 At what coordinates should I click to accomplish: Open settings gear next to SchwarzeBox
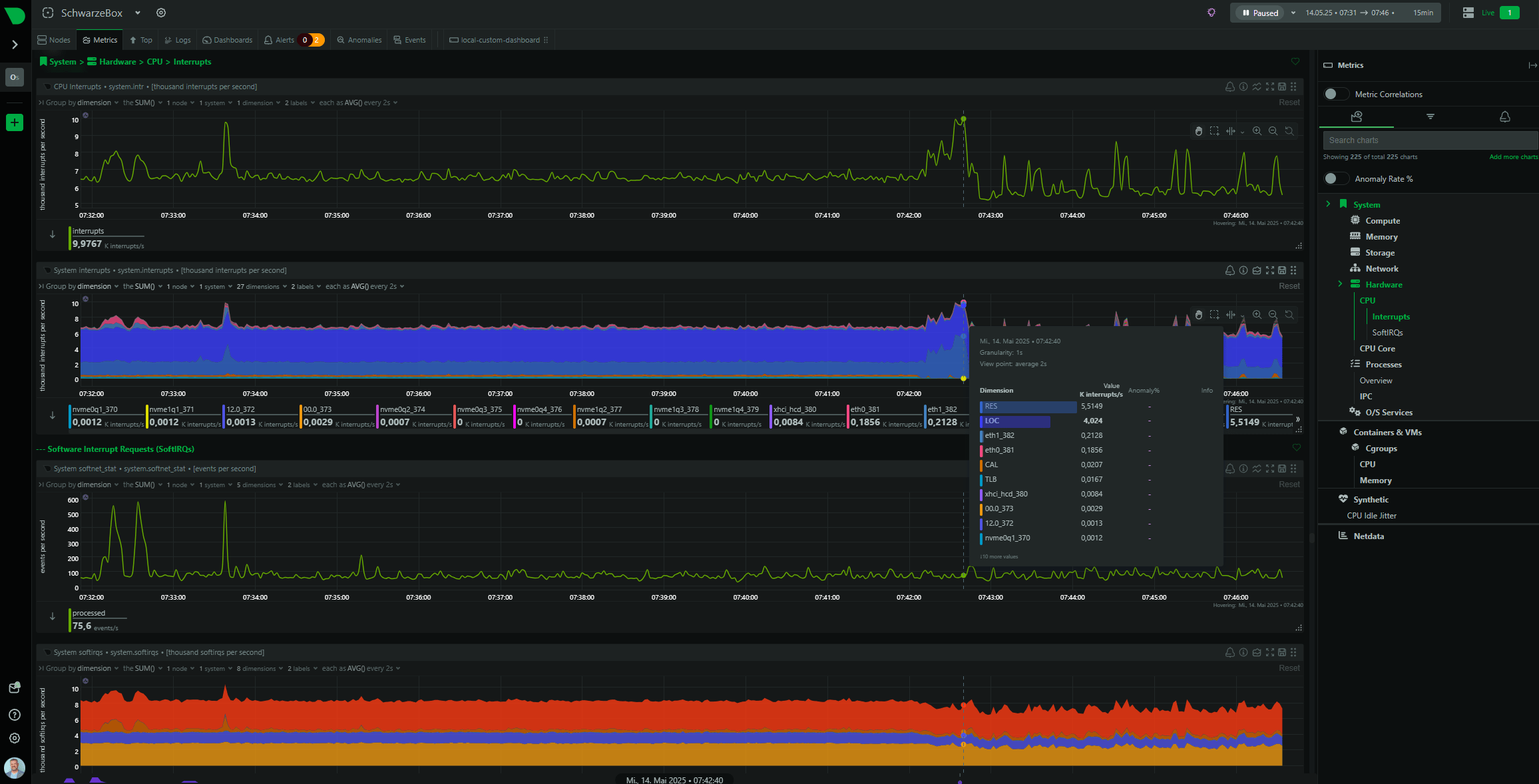(x=161, y=13)
